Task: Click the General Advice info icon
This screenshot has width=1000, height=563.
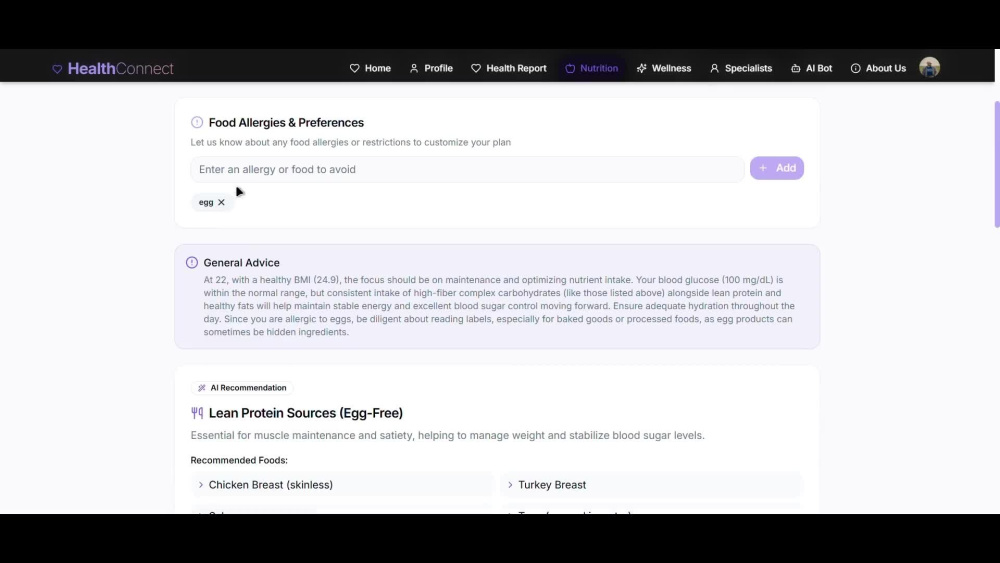Action: 192,263
